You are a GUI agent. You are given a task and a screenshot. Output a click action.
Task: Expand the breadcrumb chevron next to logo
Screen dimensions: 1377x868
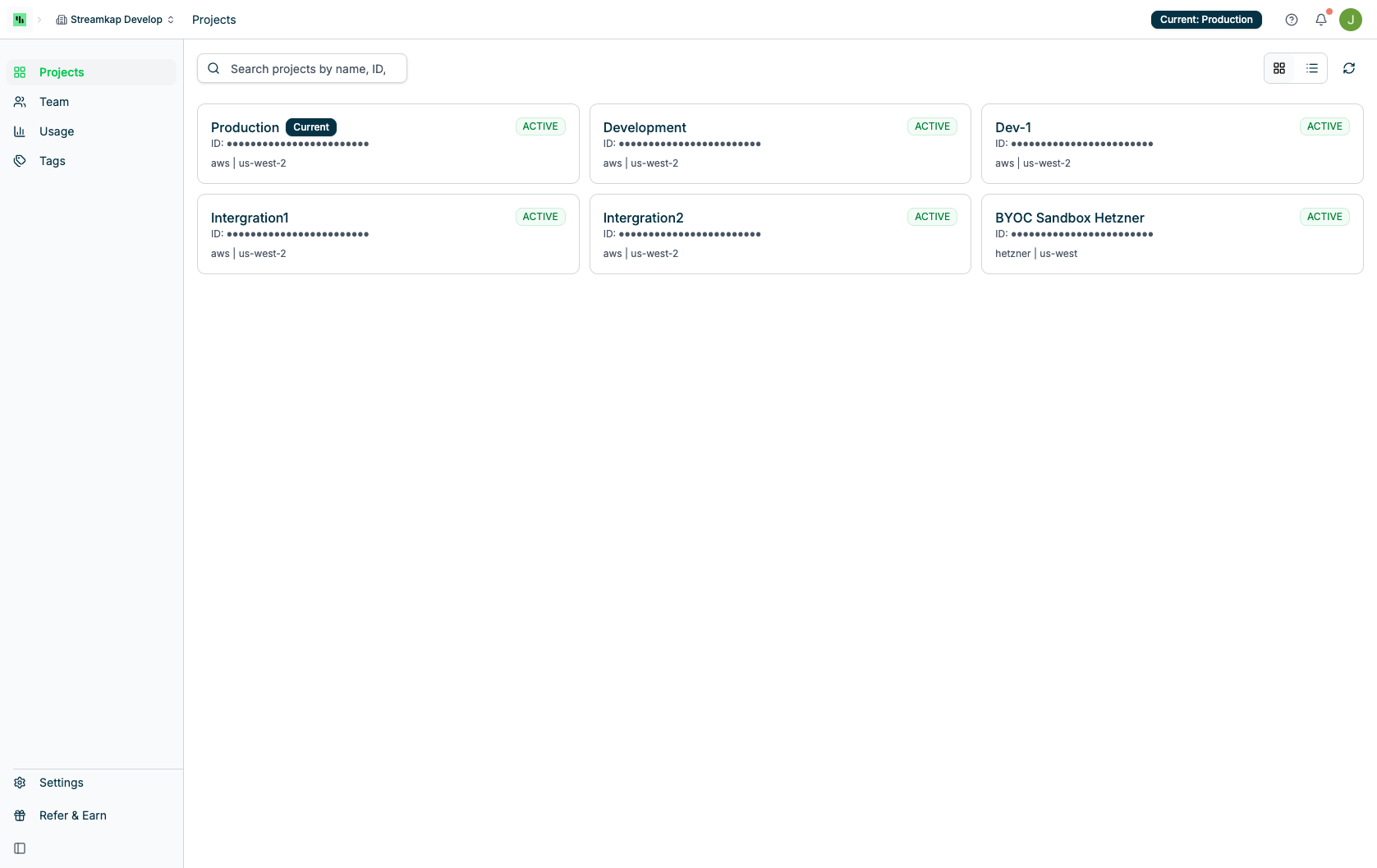coord(40,19)
